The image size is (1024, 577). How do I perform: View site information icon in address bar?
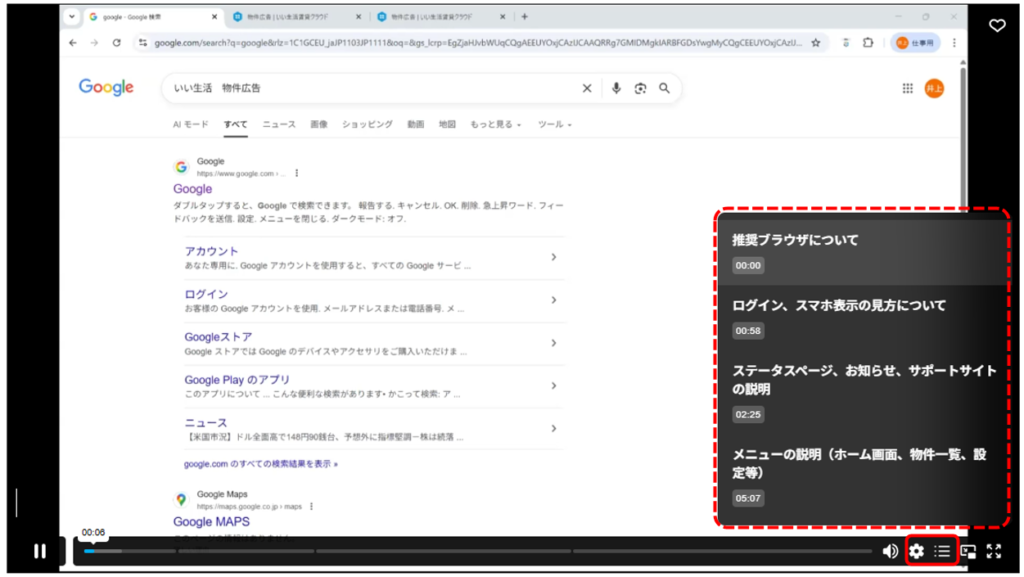142,43
